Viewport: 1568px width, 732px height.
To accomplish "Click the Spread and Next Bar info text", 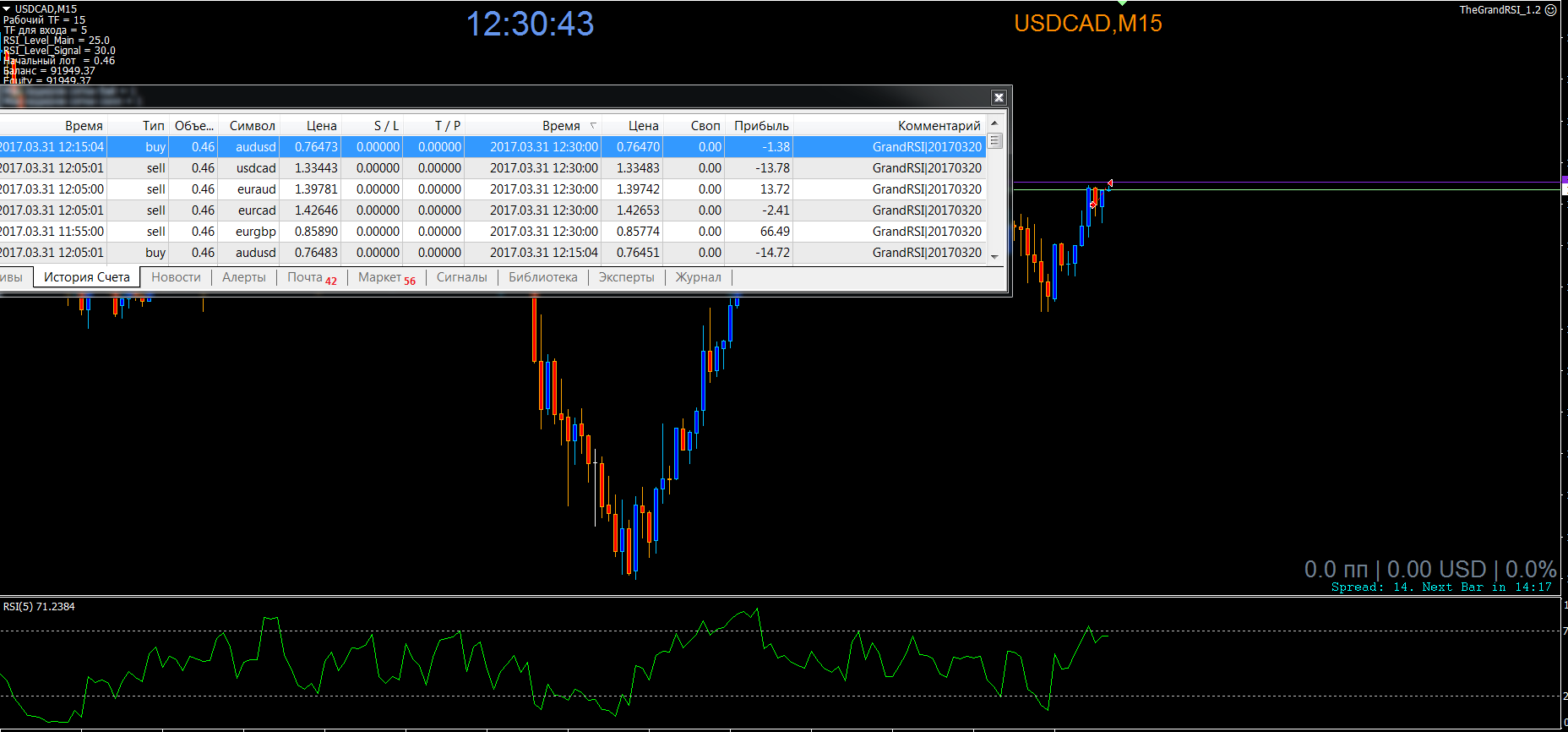I will point(1441,587).
